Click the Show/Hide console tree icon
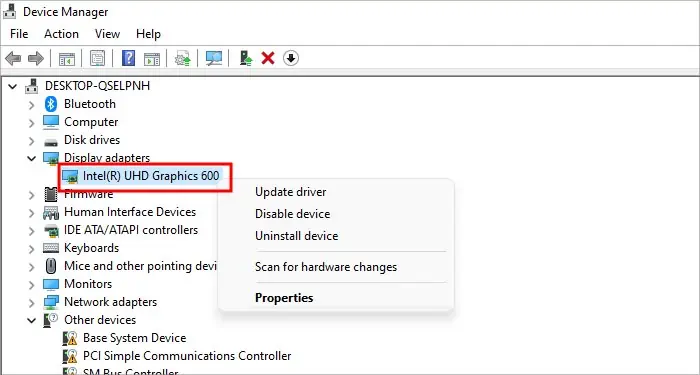 click(67, 58)
